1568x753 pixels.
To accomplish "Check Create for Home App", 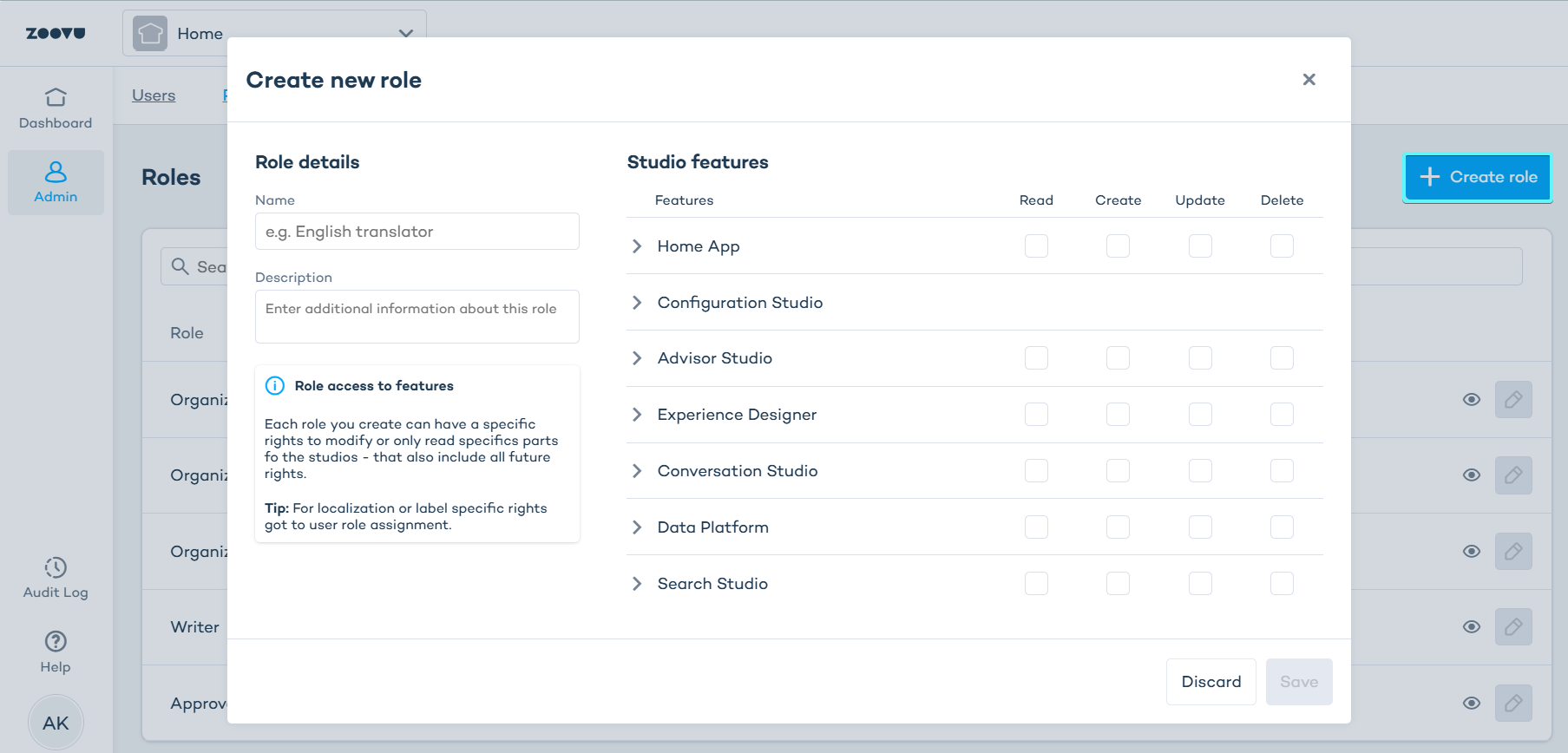I will tap(1118, 246).
